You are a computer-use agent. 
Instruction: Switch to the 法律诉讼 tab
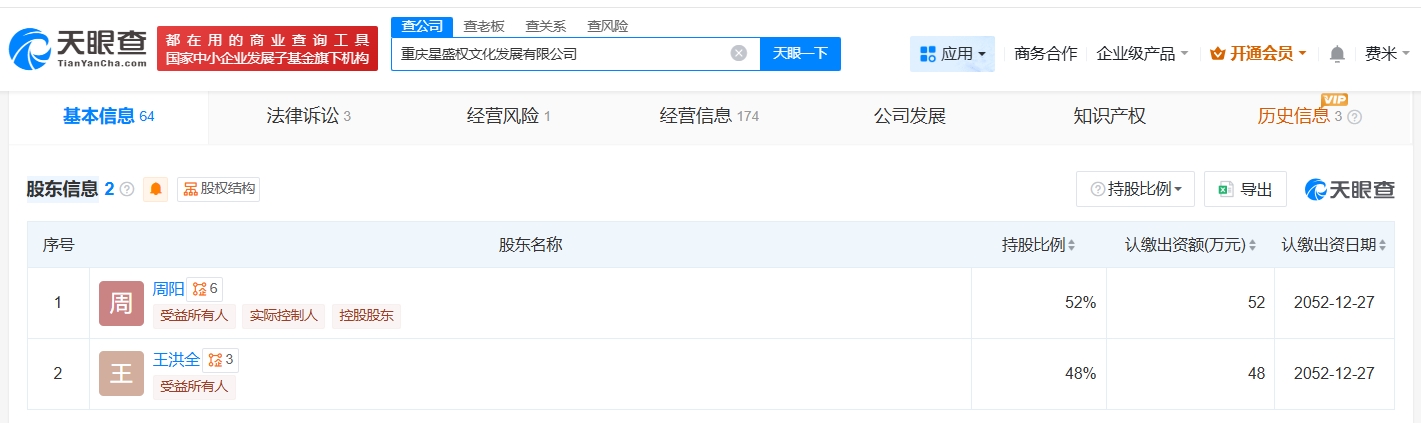(308, 116)
